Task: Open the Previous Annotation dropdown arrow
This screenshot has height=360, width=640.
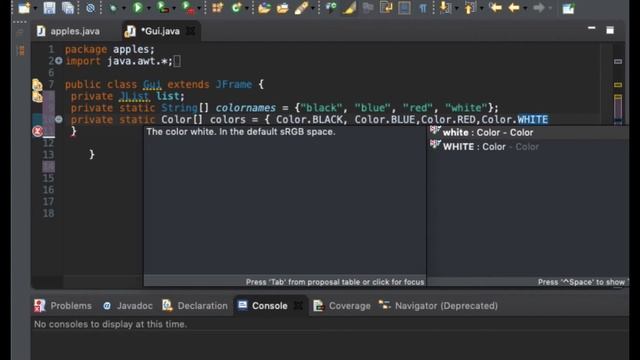Action: click(482, 9)
